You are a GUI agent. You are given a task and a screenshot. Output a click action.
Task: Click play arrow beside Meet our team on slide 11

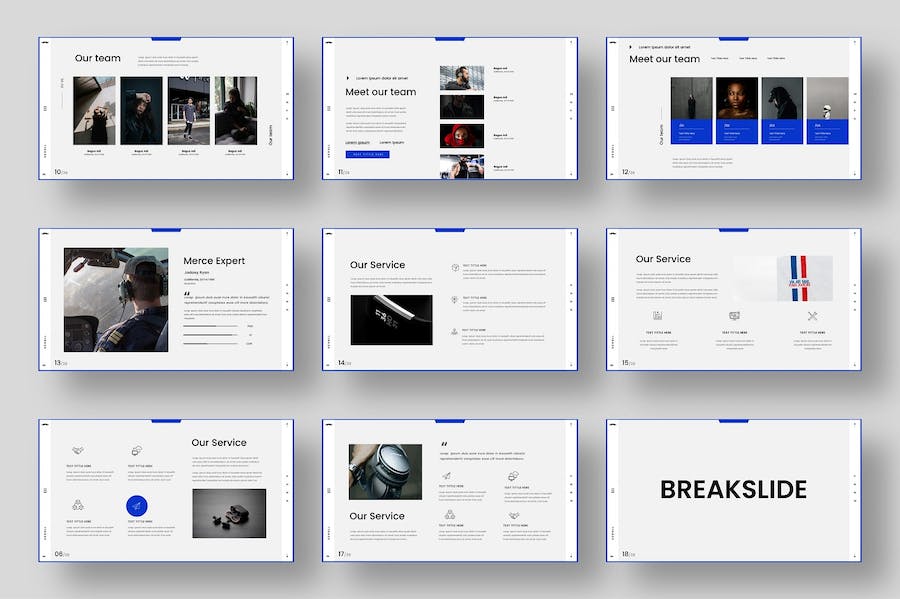pos(347,78)
